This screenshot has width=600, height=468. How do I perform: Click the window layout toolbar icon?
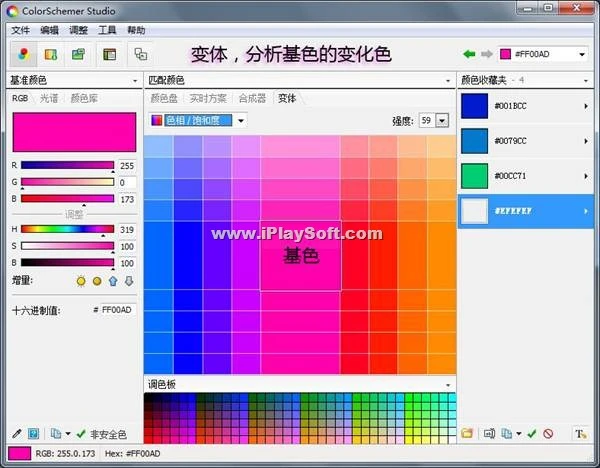pyautogui.click(x=109, y=54)
